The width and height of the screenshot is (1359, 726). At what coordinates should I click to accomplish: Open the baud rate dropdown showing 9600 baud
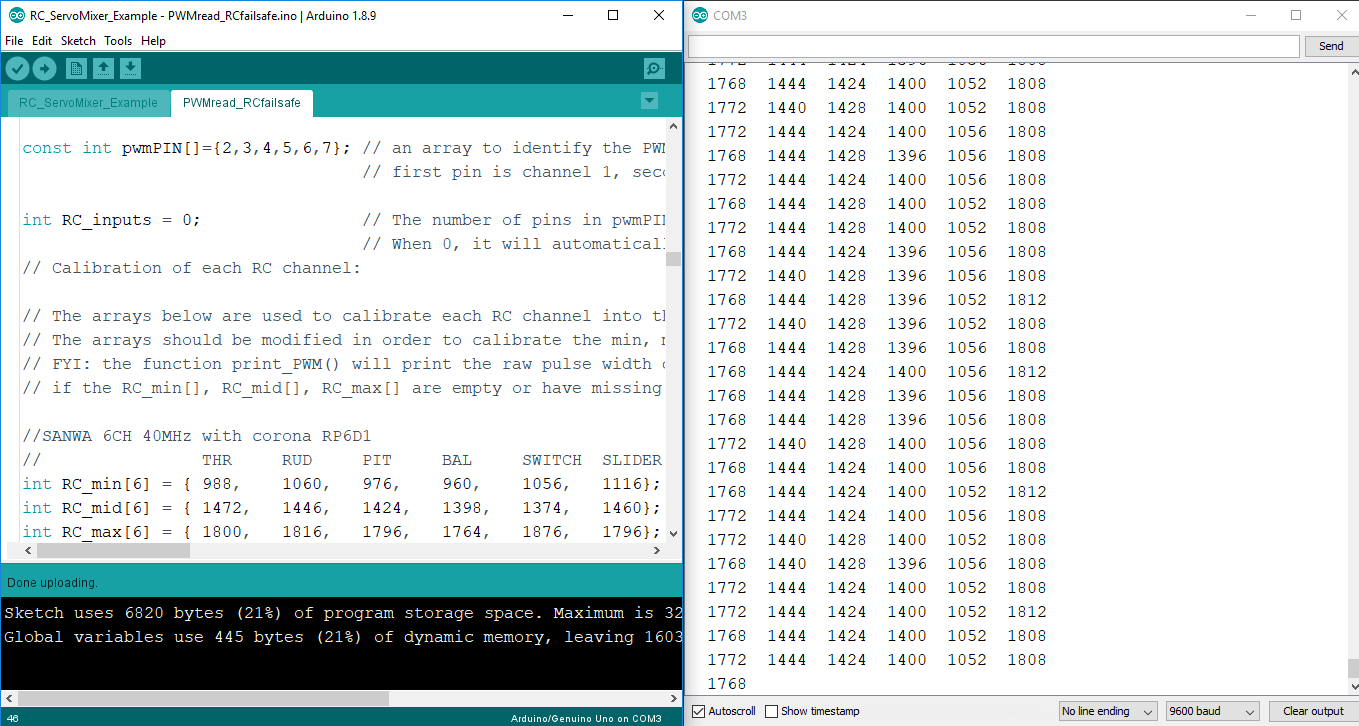pyautogui.click(x=1211, y=711)
